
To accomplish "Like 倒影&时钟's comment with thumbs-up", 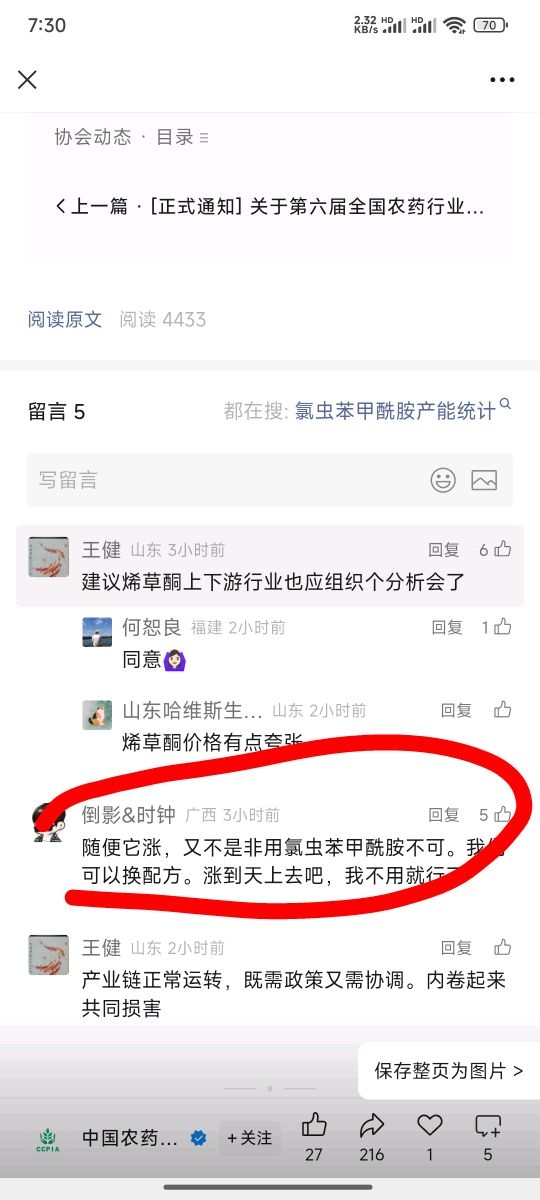I will (503, 814).
